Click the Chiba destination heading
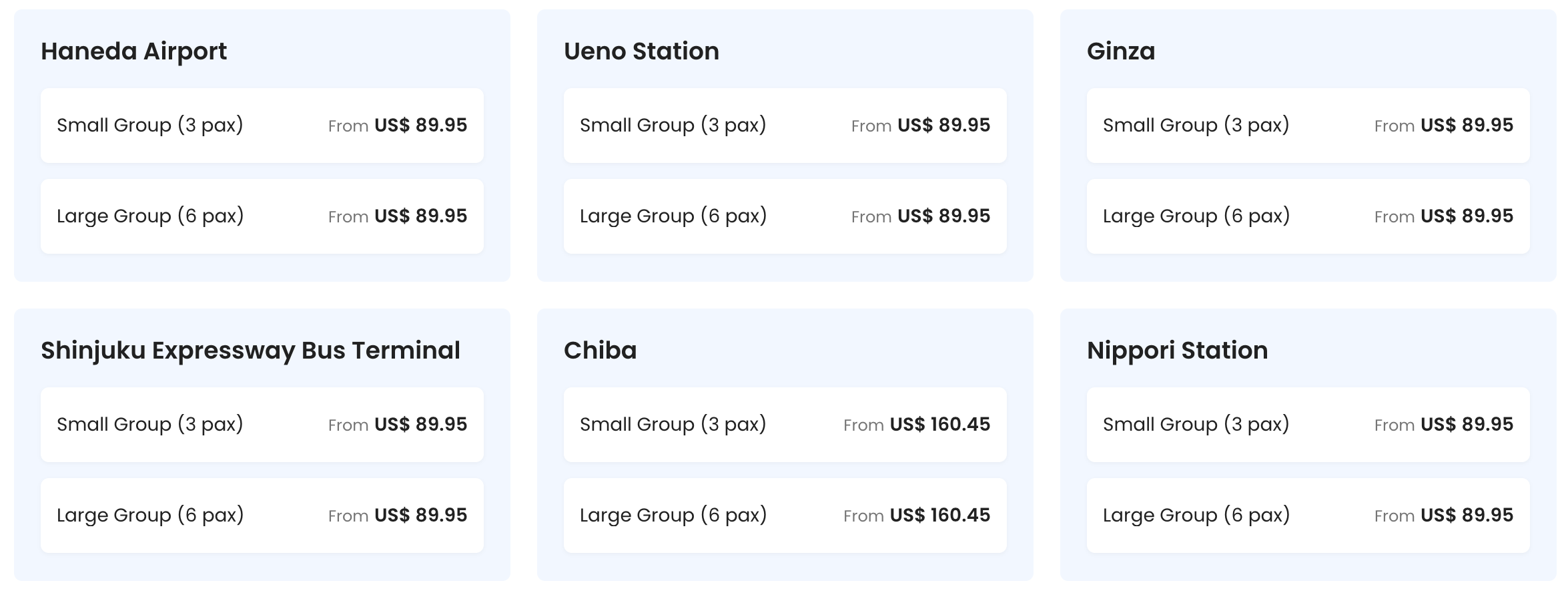This screenshot has width=1568, height=597. tap(600, 351)
